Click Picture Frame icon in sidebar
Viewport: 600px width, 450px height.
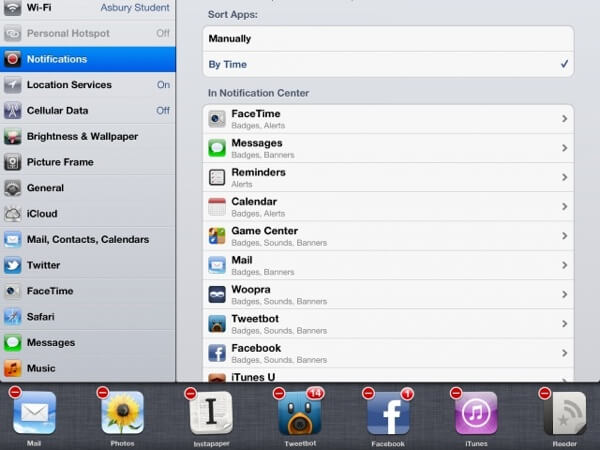click(x=13, y=162)
